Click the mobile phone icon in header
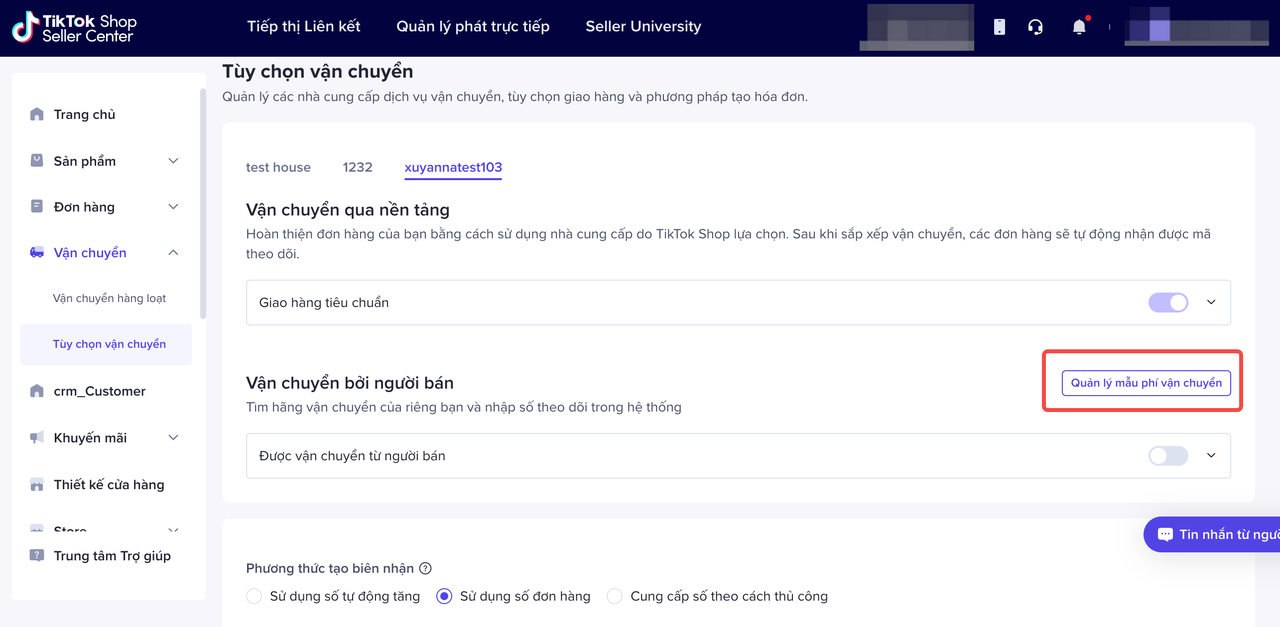Image resolution: width=1280 pixels, height=627 pixels. click(999, 27)
